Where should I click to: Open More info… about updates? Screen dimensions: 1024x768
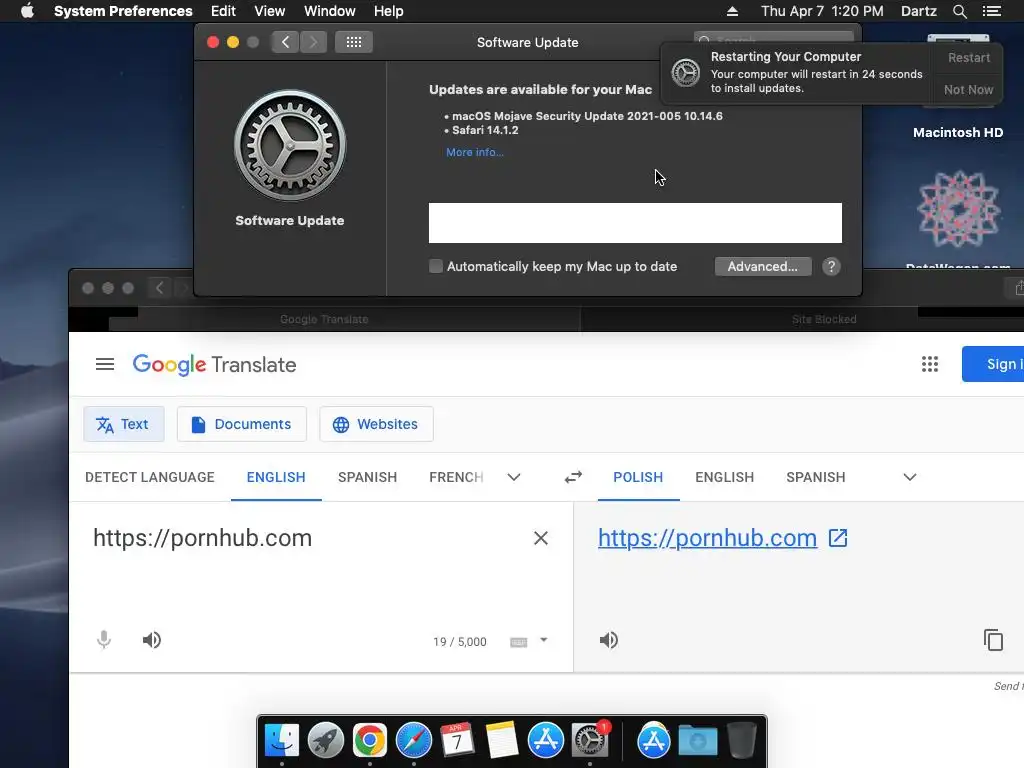coord(475,152)
